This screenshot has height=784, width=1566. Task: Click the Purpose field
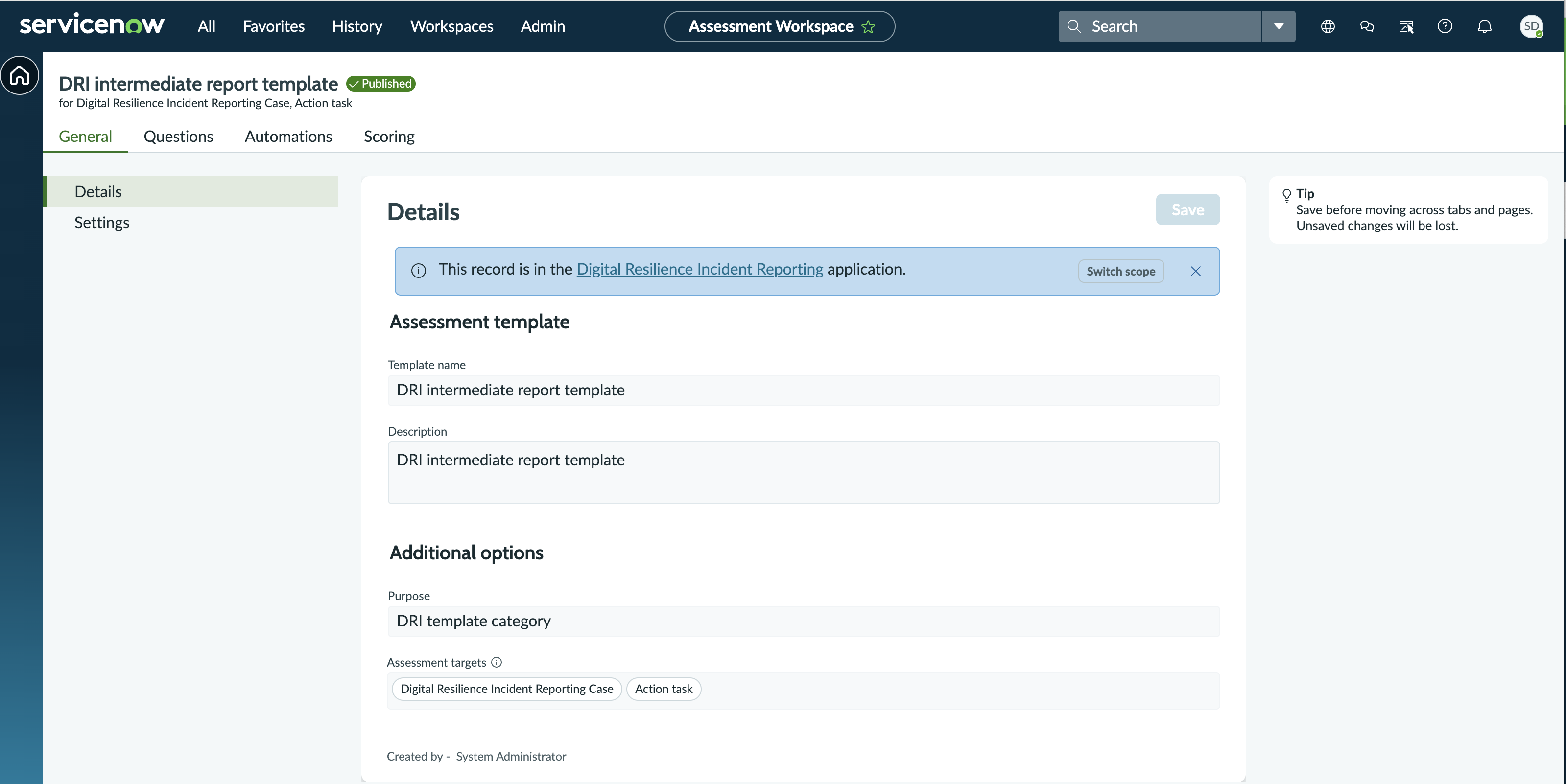coord(804,621)
